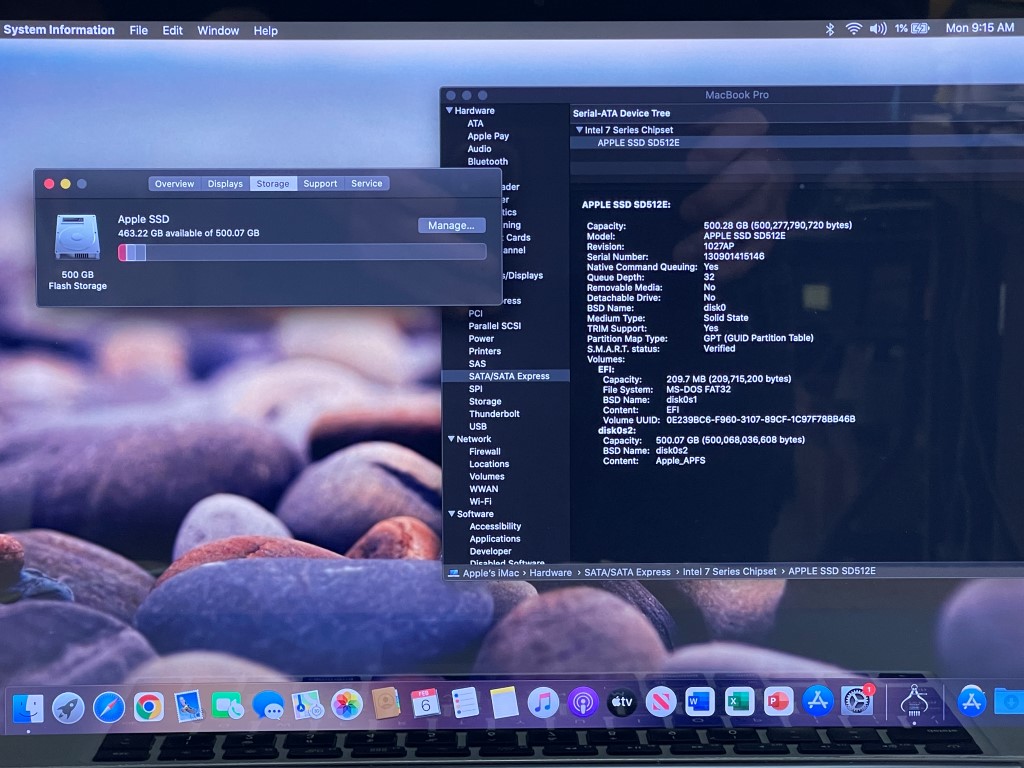The width and height of the screenshot is (1024, 768).
Task: Select USB in Hardware list
Action: coord(478,426)
